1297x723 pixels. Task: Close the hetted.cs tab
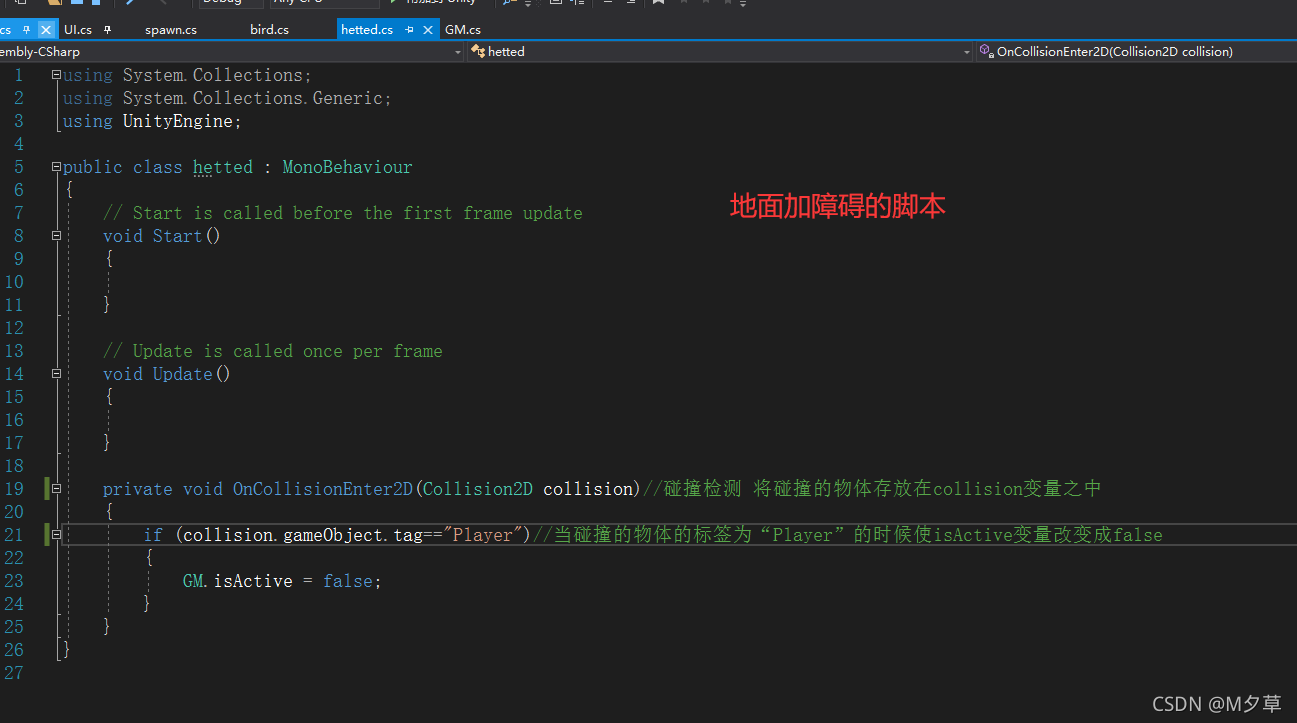click(x=428, y=30)
